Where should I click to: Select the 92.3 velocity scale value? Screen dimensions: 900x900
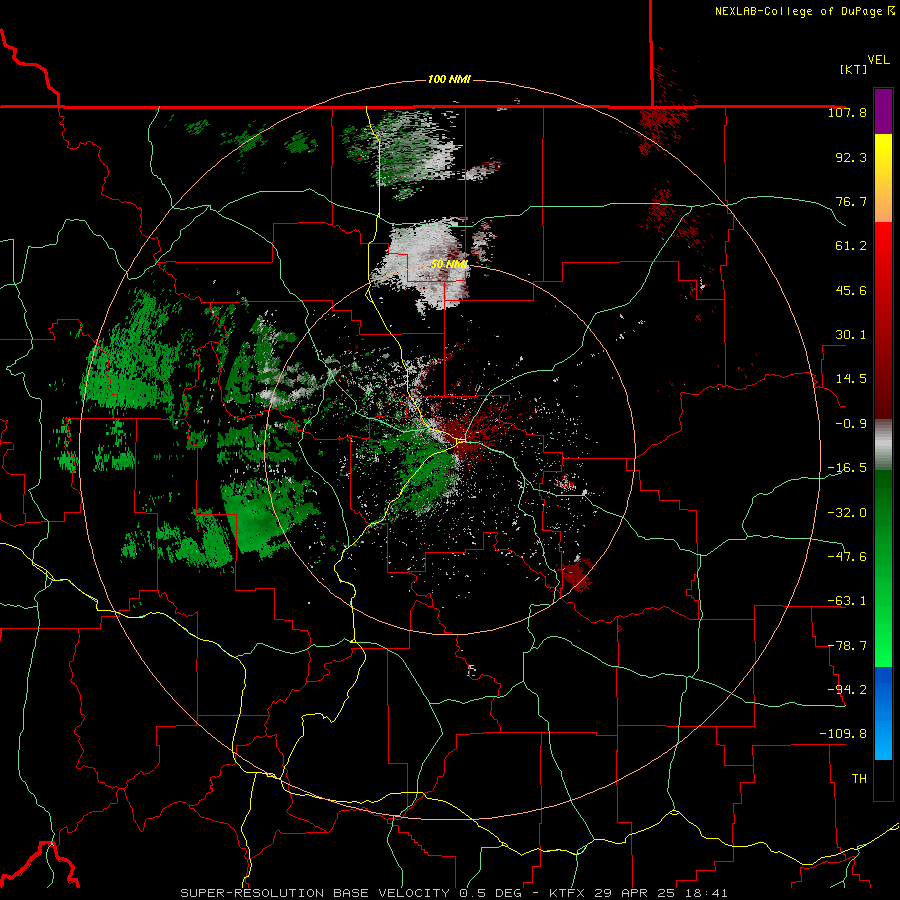click(851, 157)
